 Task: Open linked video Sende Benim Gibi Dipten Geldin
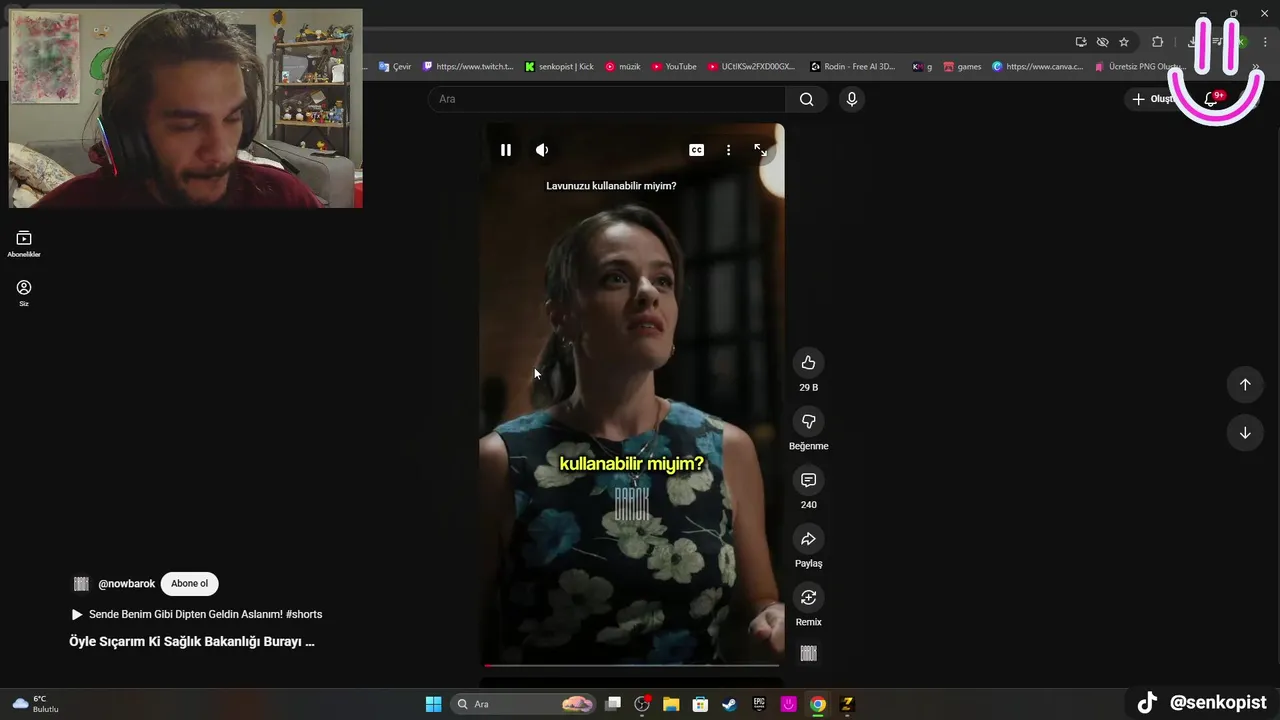pos(197,614)
